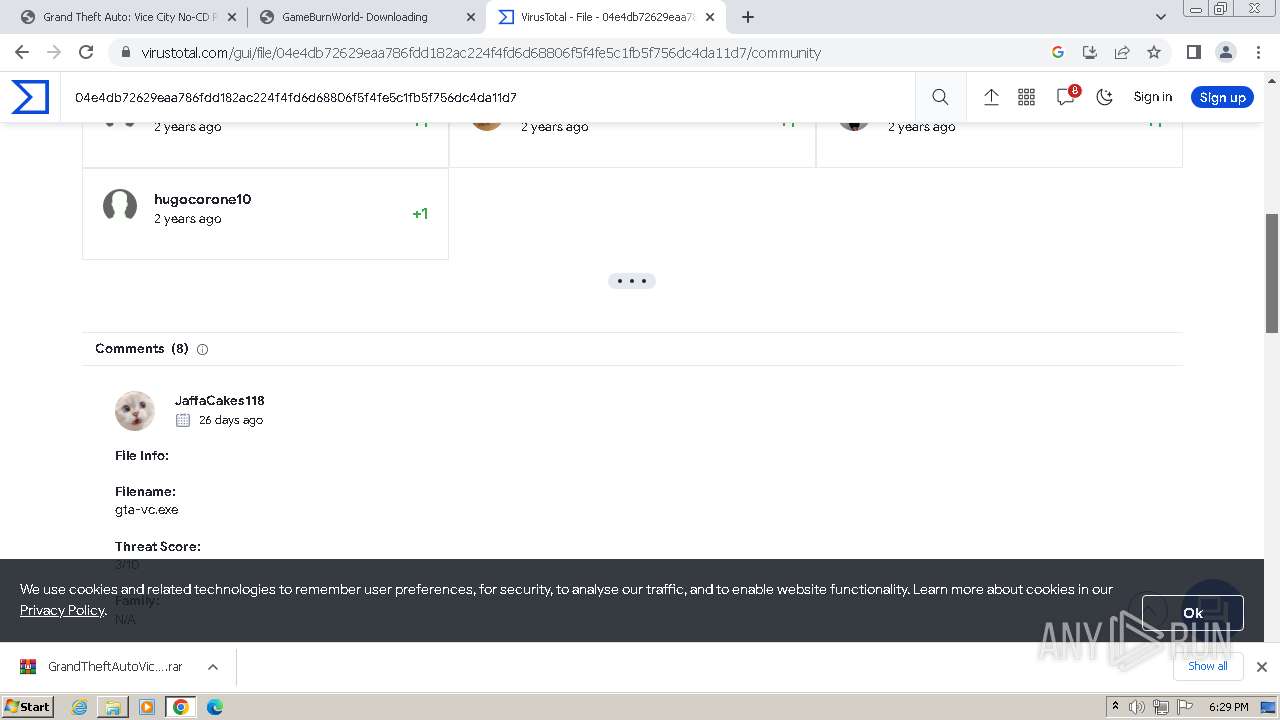Click JaffaCakes118 cat avatar
This screenshot has height=720, width=1280.
click(x=135, y=411)
